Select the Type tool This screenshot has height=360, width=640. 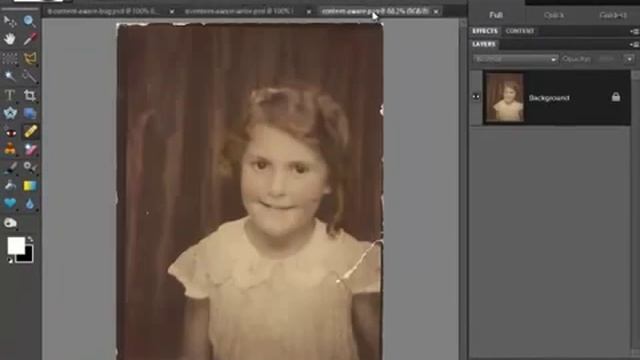(x=10, y=95)
